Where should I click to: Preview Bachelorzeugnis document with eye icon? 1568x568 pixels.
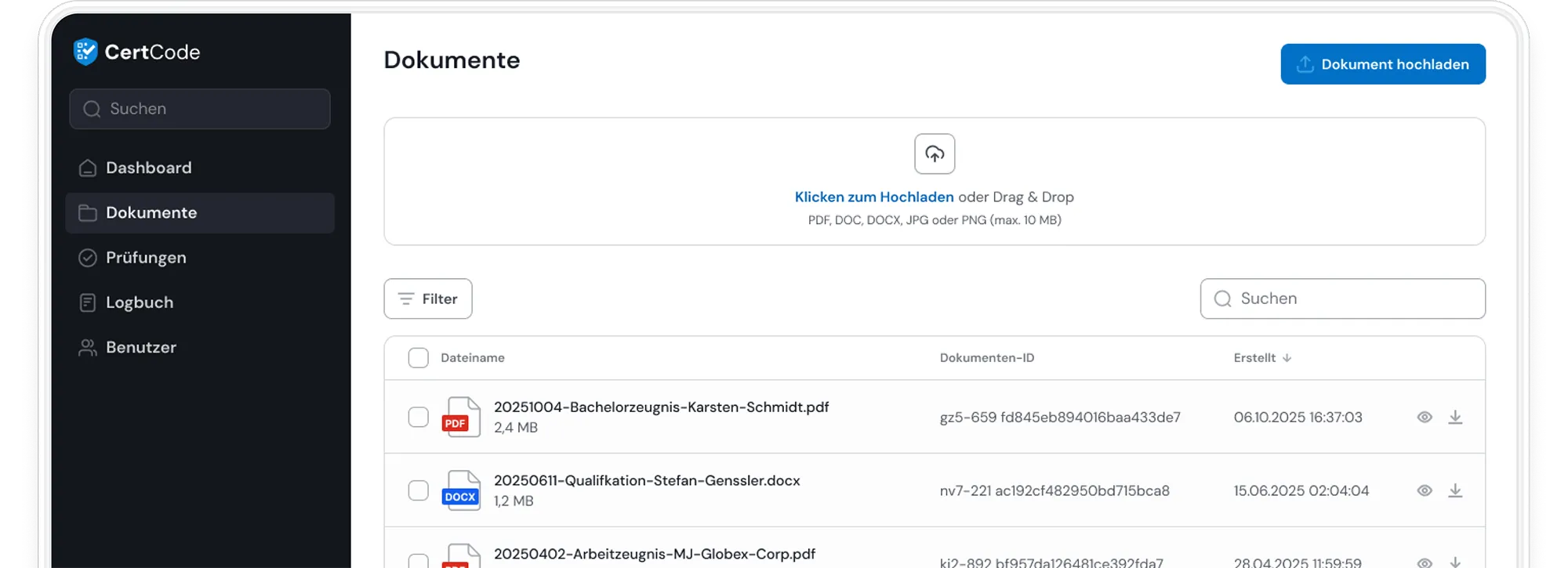[1425, 418]
